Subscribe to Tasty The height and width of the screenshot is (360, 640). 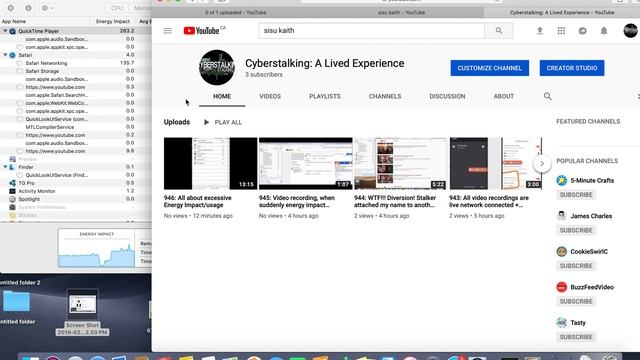pos(576,337)
